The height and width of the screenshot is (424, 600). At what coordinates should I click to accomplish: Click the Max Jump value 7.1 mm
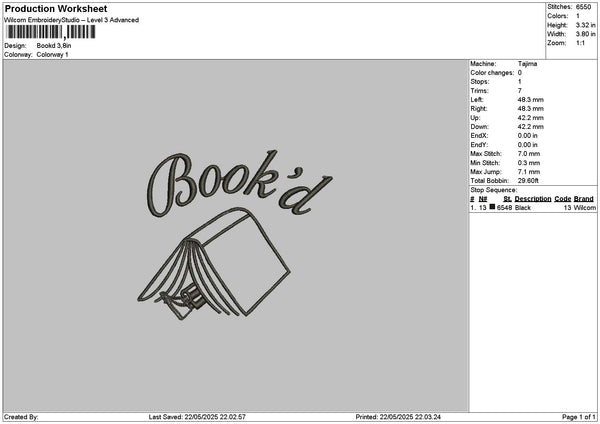pos(529,172)
